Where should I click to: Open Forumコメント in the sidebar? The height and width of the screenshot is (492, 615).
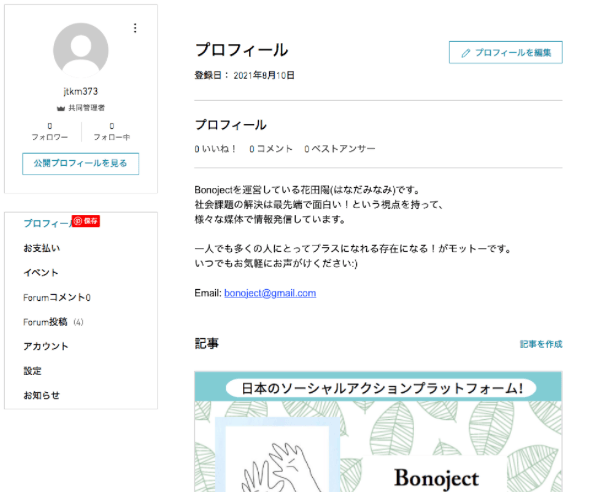[57, 297]
